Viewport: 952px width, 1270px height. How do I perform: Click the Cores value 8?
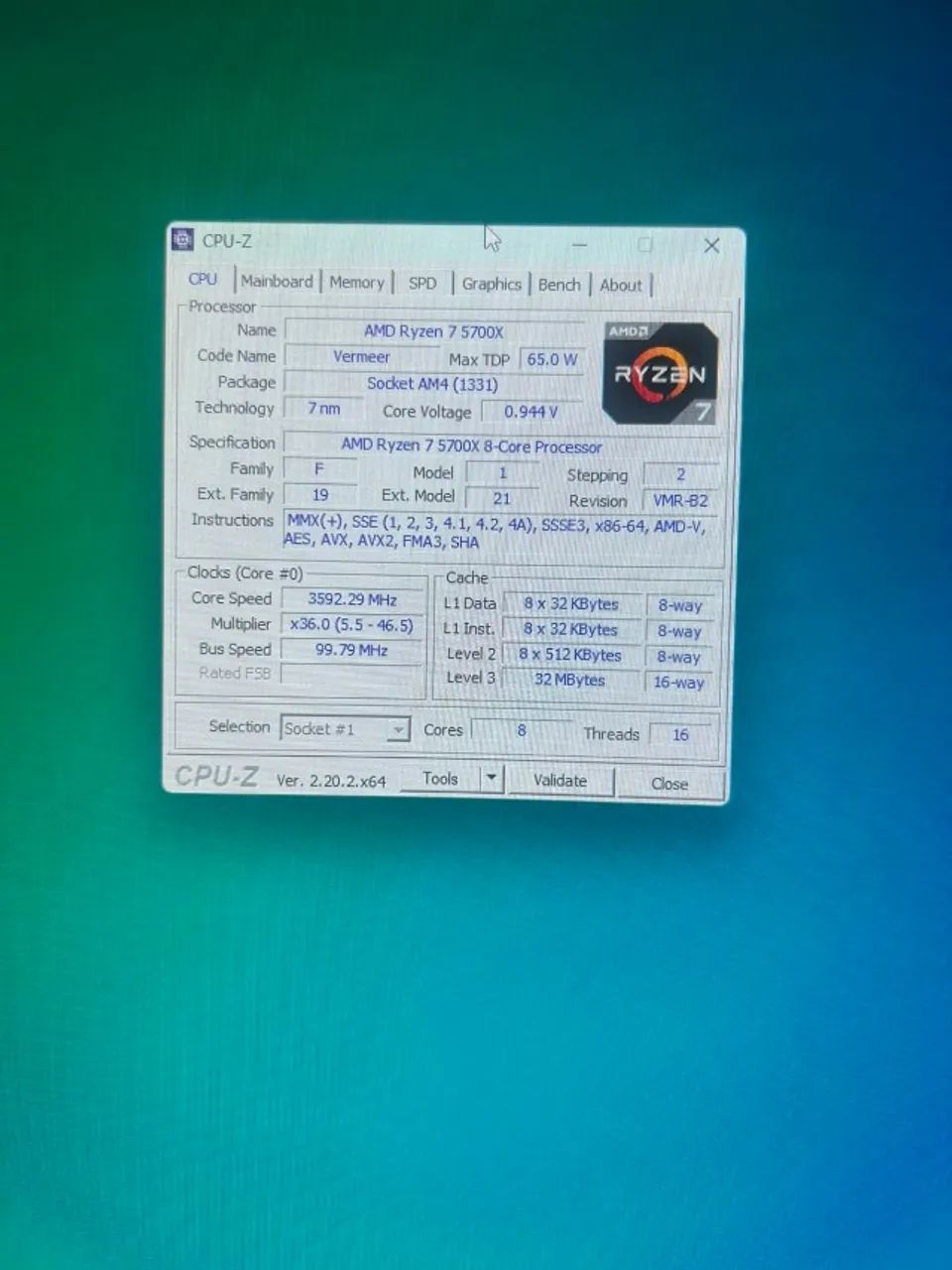pyautogui.click(x=522, y=731)
